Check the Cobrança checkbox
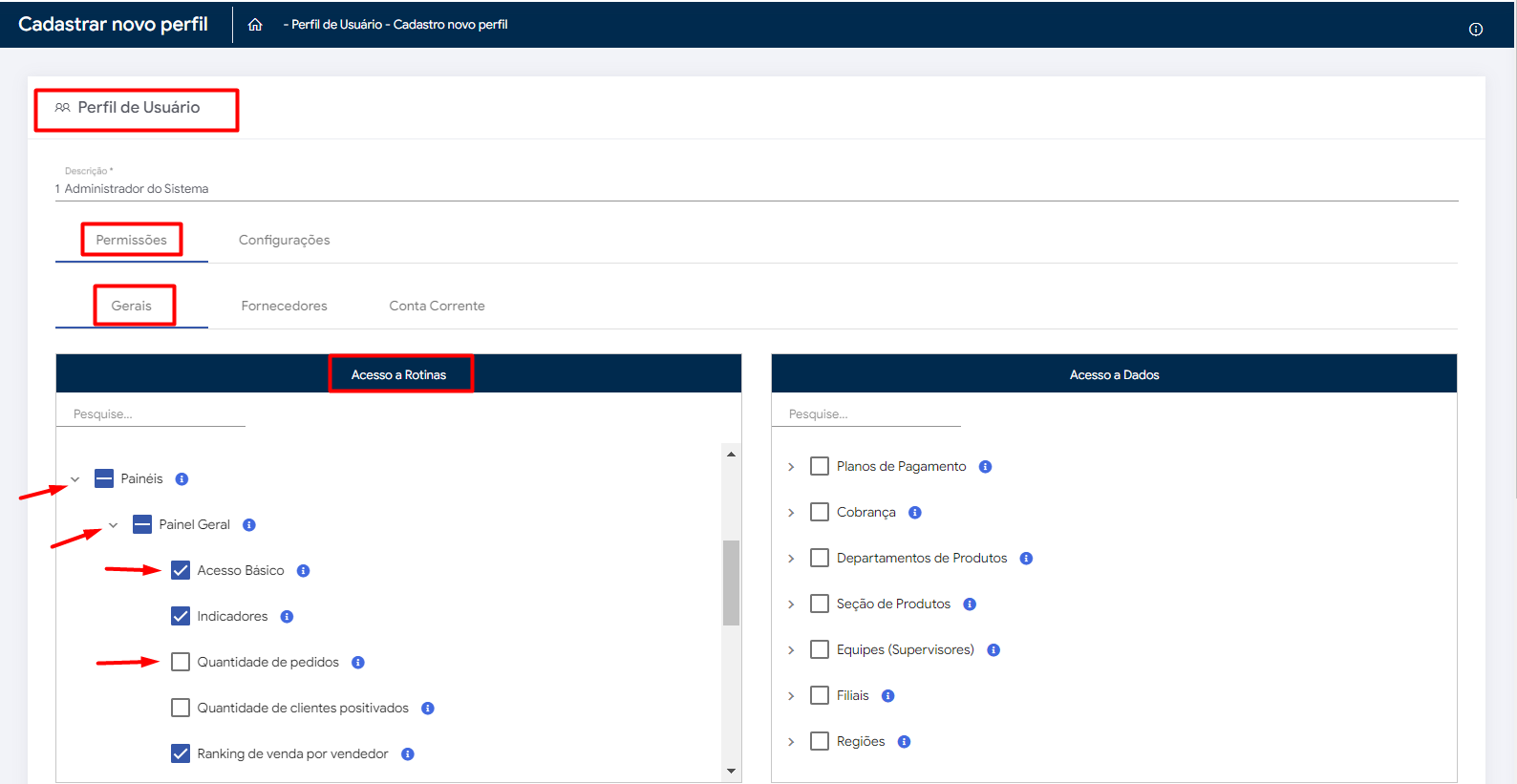The width and height of the screenshot is (1517, 784). pos(819,512)
